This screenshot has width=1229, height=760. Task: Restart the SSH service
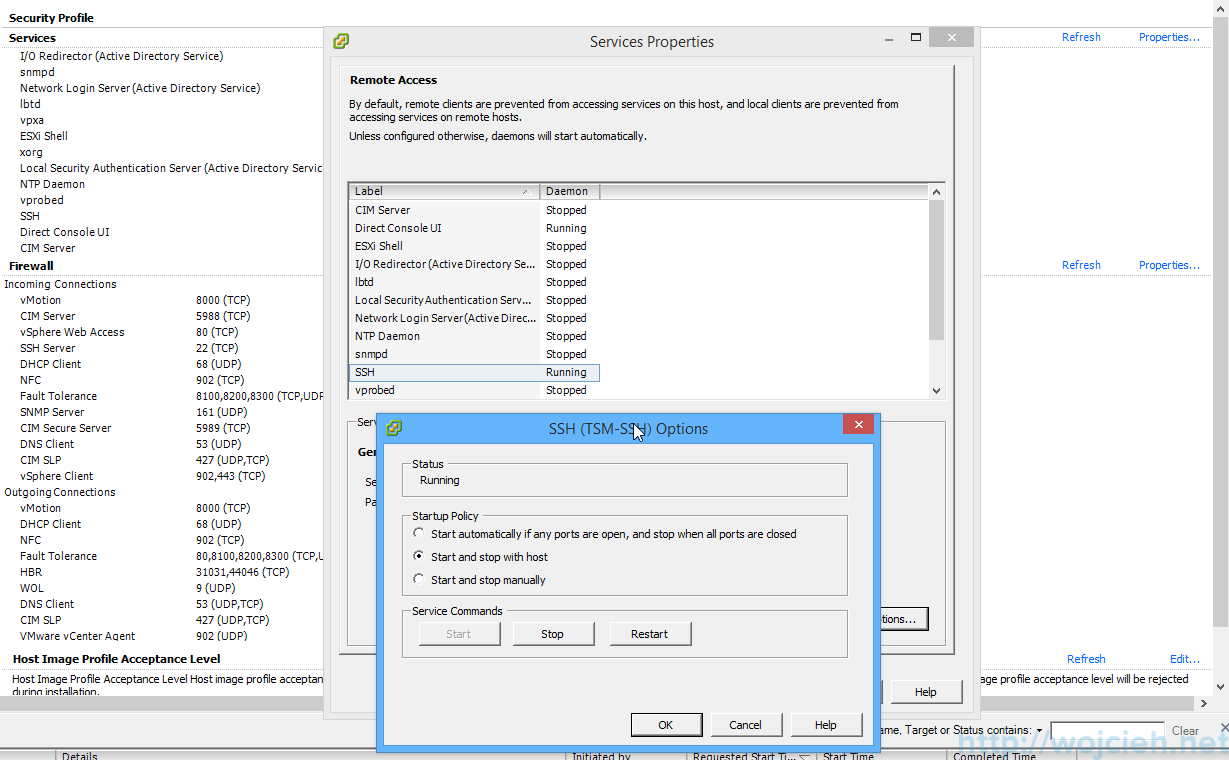coord(650,633)
